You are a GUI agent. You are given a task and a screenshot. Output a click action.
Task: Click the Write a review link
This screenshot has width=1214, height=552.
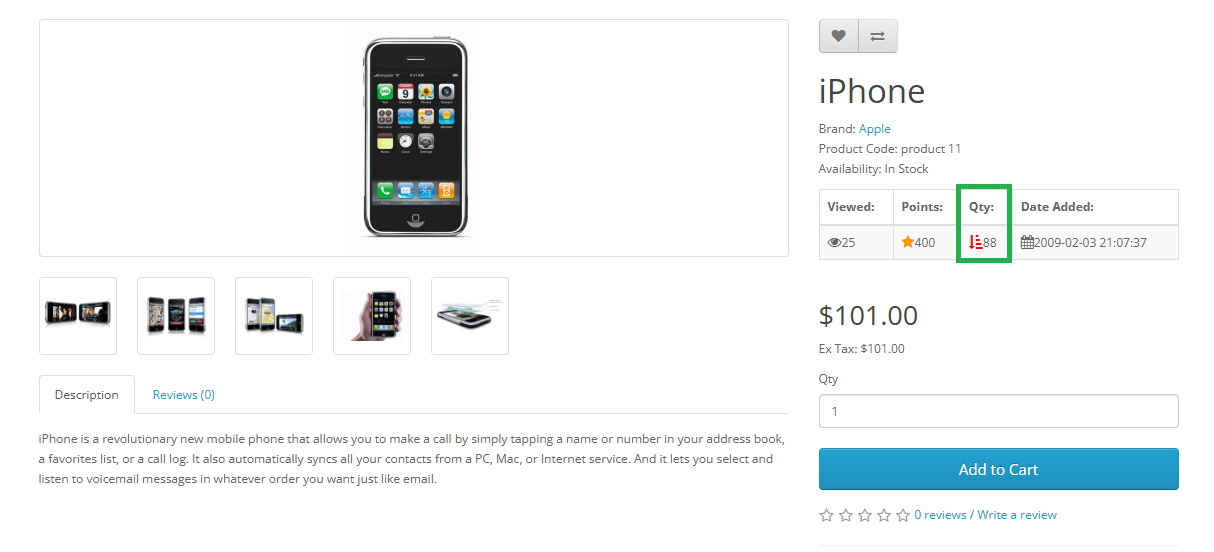click(1017, 515)
